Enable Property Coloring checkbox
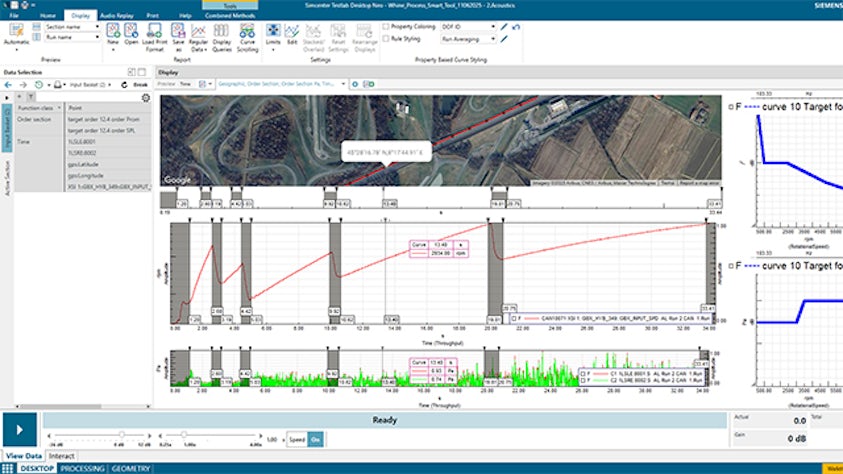Viewport: 843px width, 474px height. point(388,25)
